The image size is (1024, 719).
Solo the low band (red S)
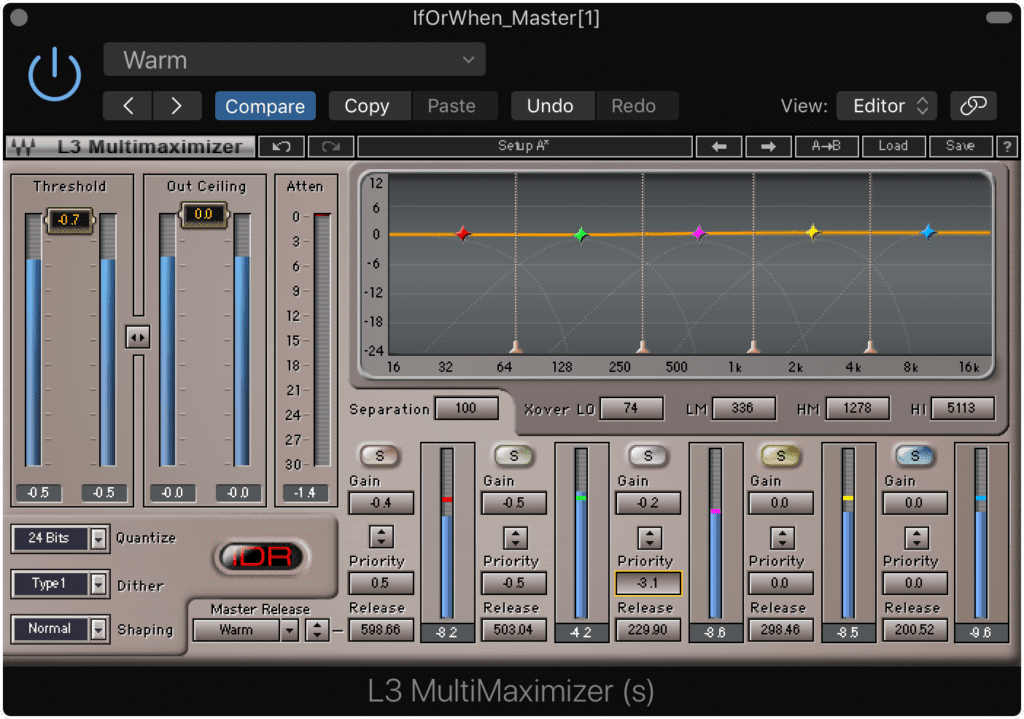(379, 455)
